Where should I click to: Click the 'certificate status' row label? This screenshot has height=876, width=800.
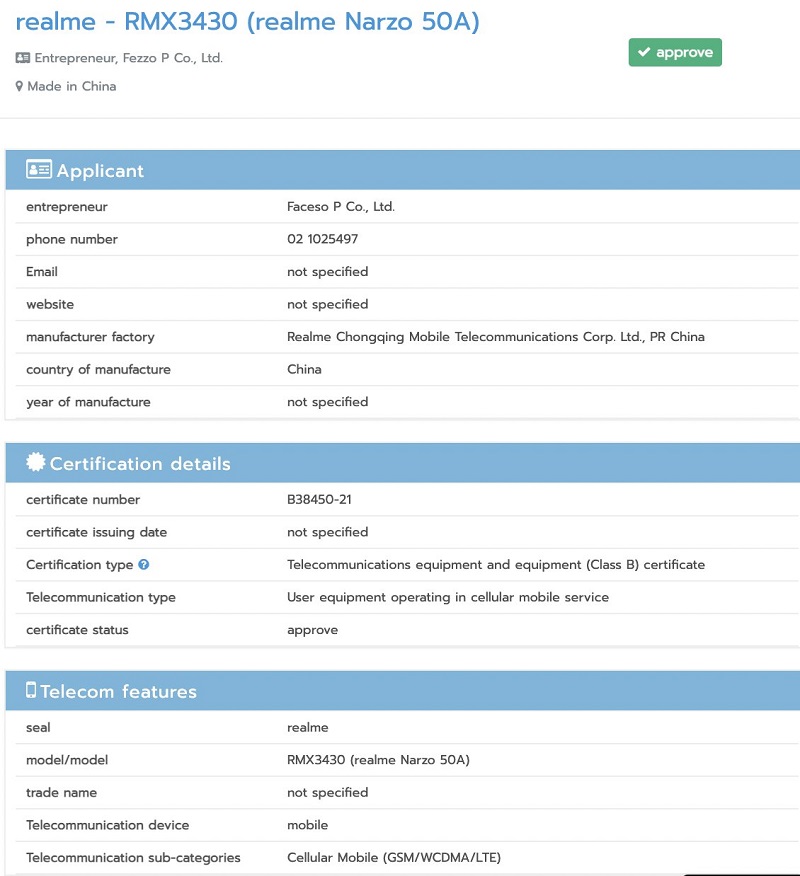[x=77, y=630]
